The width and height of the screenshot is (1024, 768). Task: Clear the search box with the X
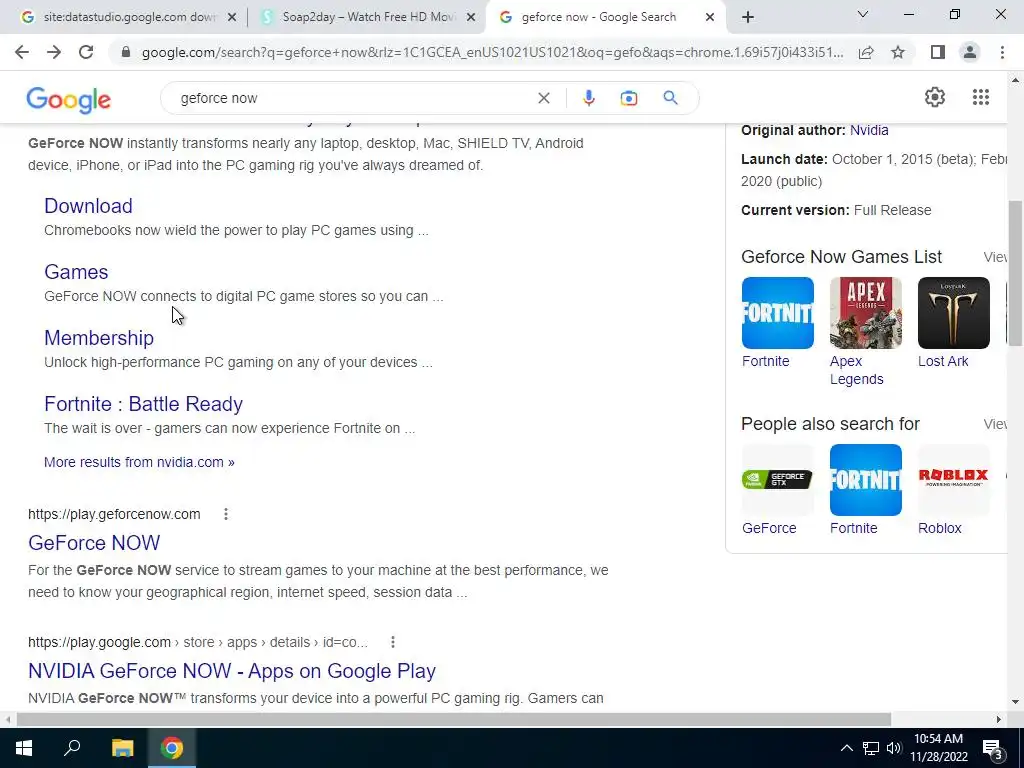[543, 98]
